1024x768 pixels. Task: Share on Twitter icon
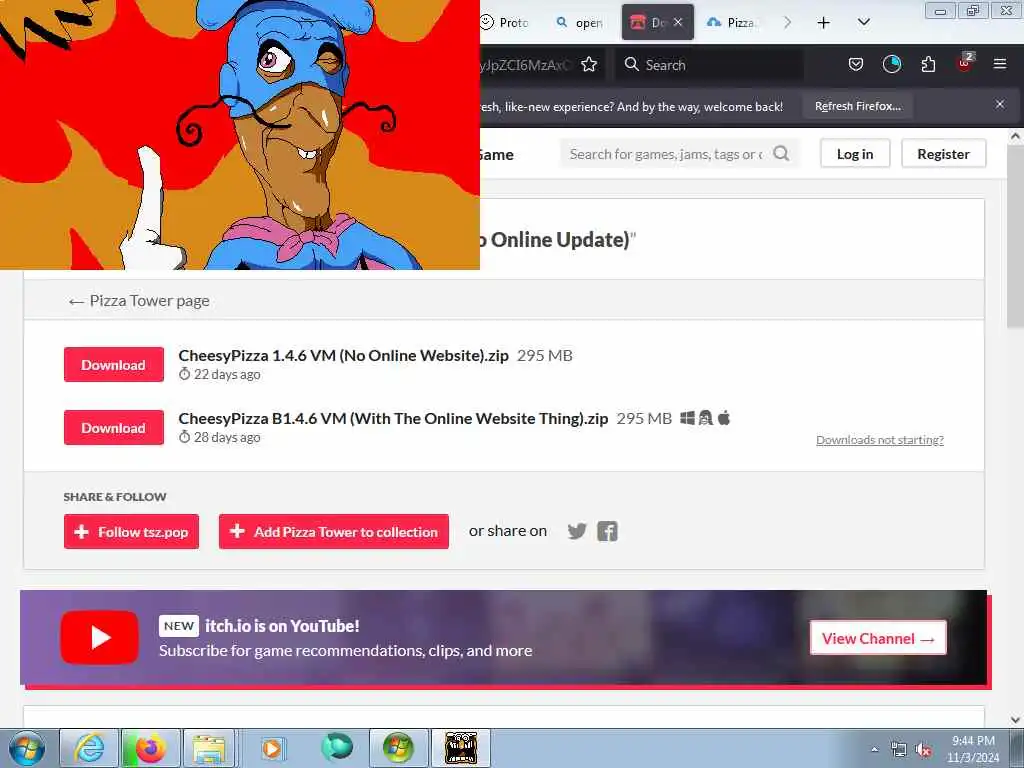pyautogui.click(x=577, y=531)
